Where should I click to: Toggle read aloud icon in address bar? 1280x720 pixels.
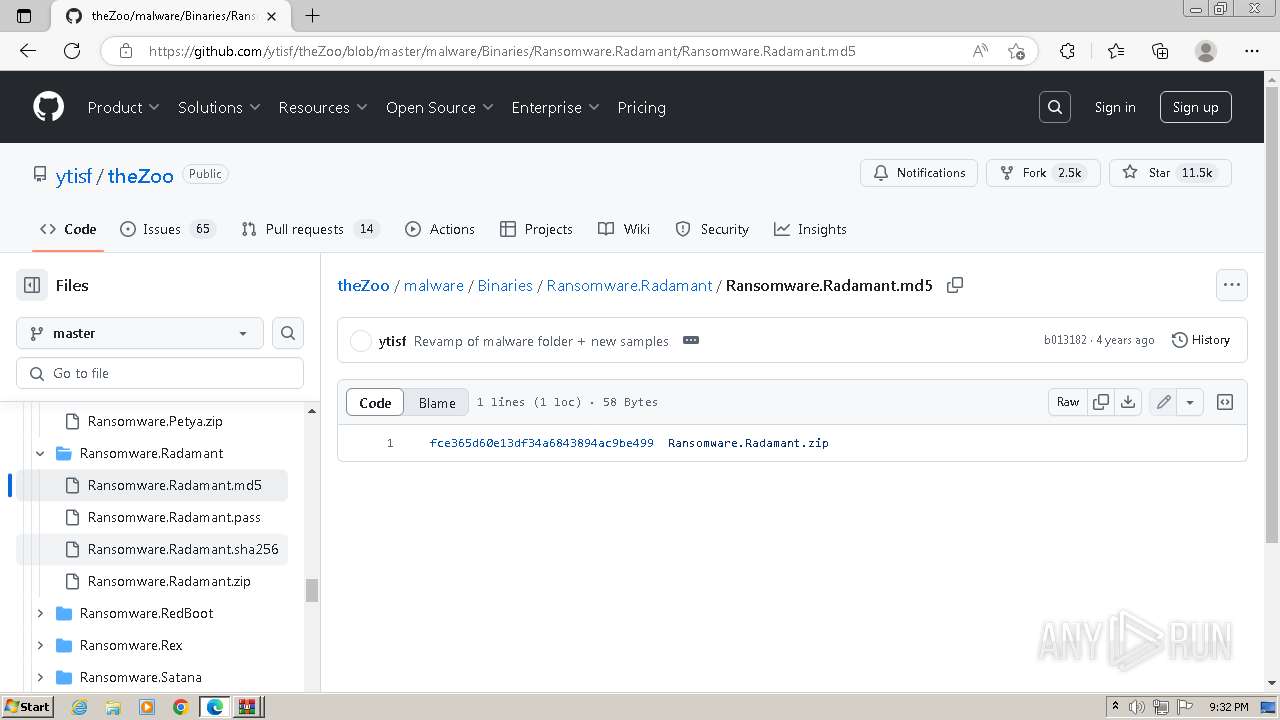click(x=980, y=51)
